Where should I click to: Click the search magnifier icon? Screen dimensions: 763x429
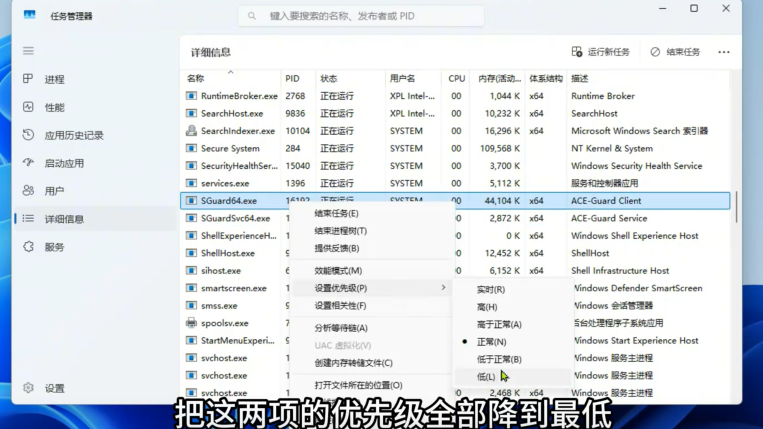[x=252, y=16]
